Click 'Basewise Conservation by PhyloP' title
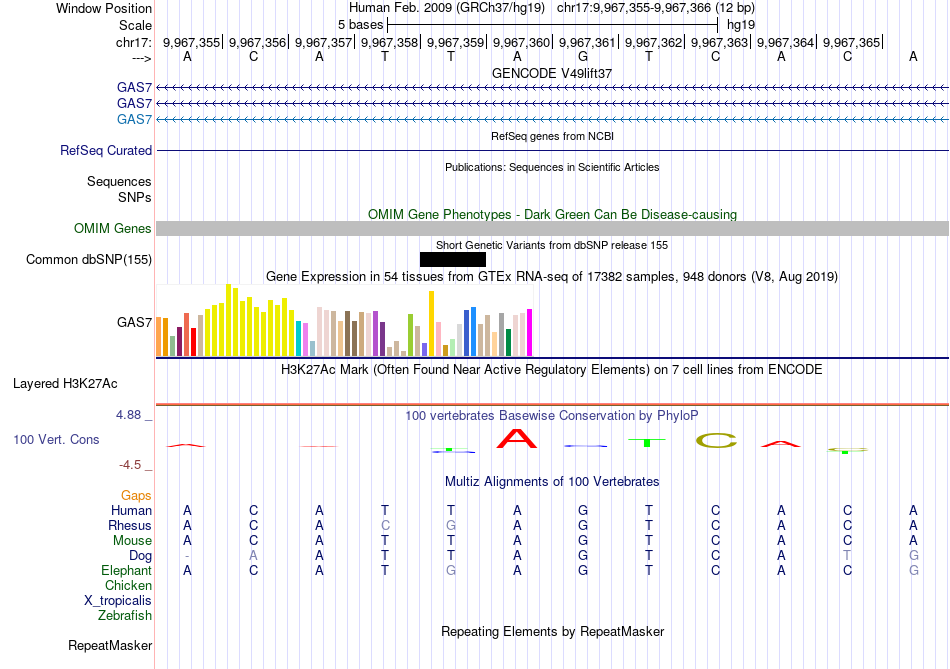 (x=552, y=416)
